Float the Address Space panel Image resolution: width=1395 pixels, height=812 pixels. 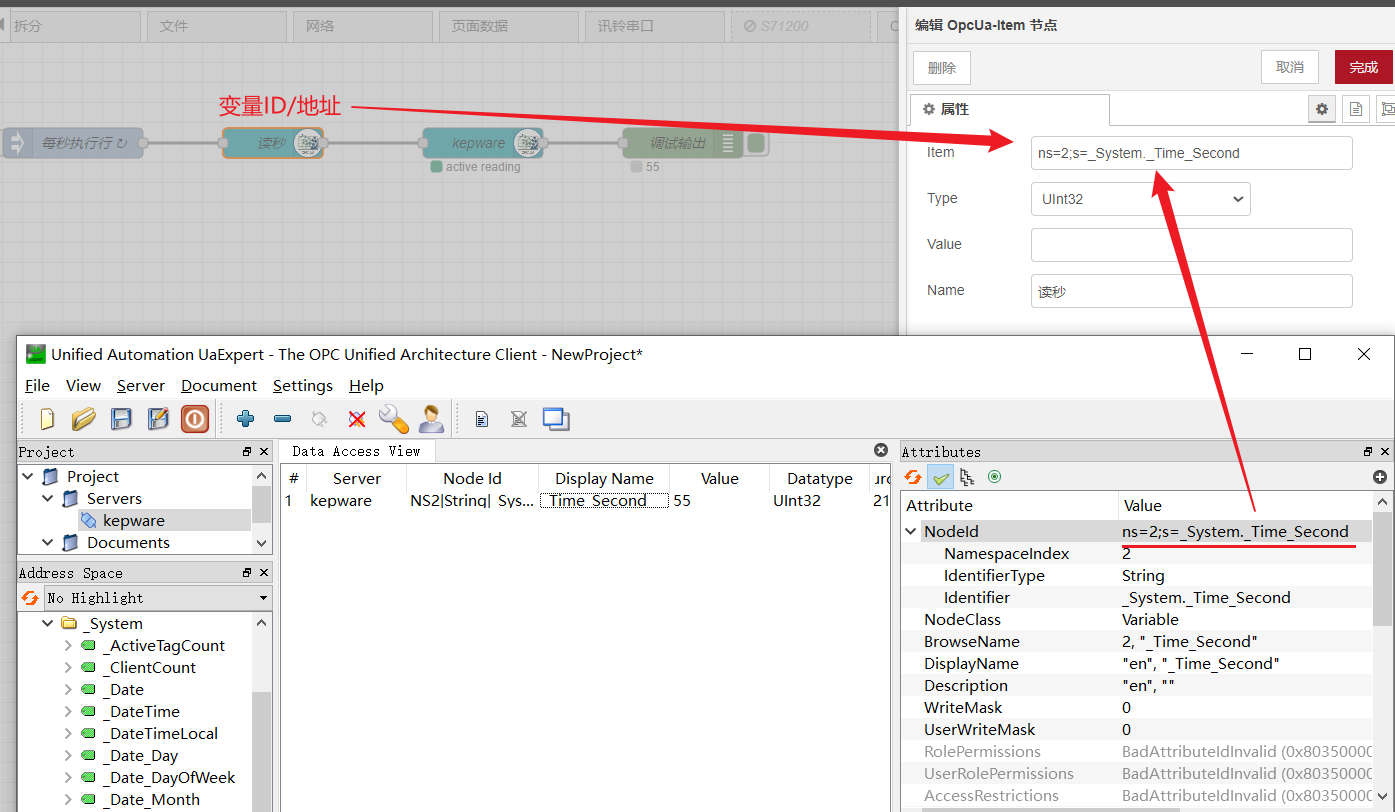247,573
